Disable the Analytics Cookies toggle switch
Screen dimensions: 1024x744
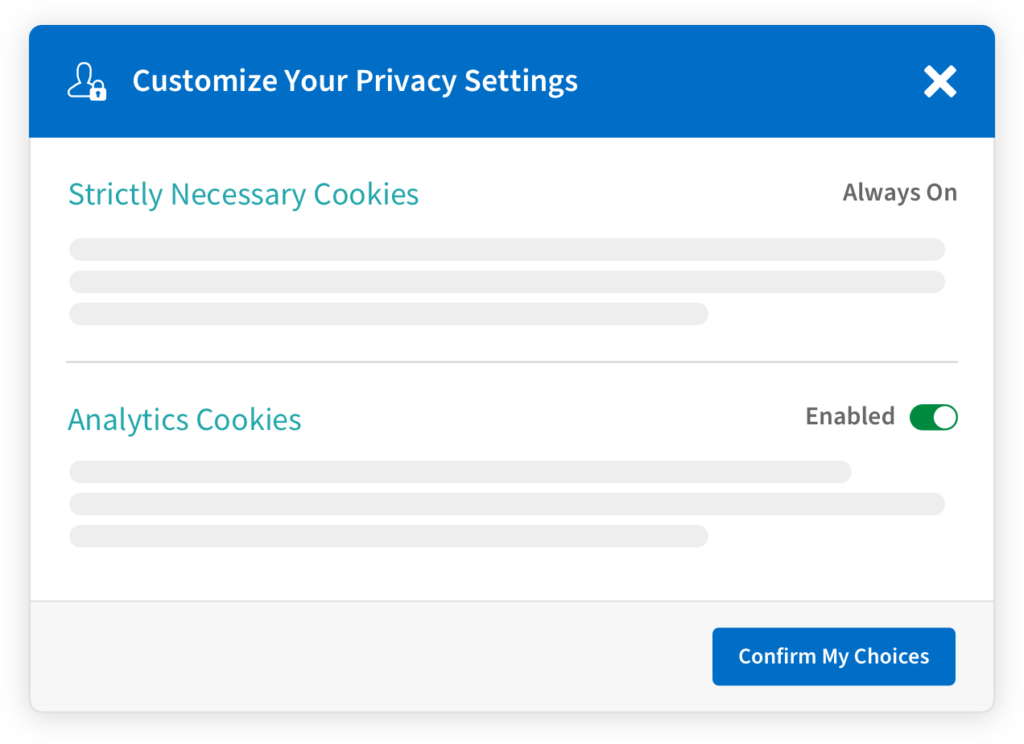point(933,417)
